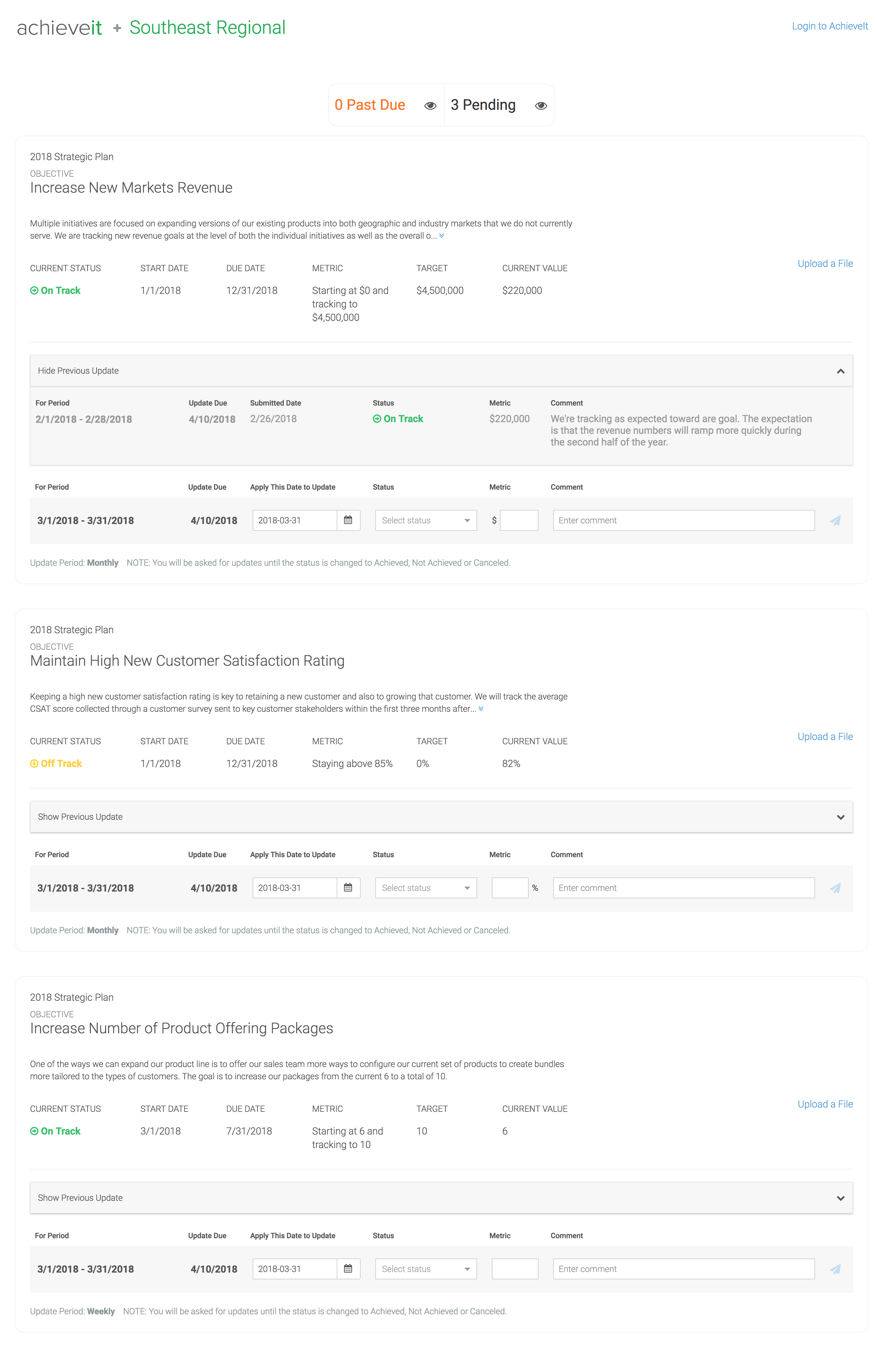Expand Show Previous Update for Customer Satisfaction
The width and height of the screenshot is (877, 1372).
point(441,817)
